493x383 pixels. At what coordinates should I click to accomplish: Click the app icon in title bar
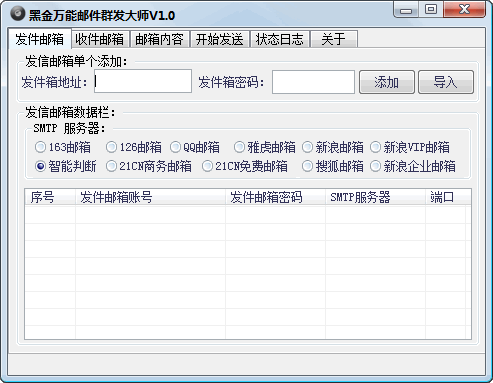[17, 13]
